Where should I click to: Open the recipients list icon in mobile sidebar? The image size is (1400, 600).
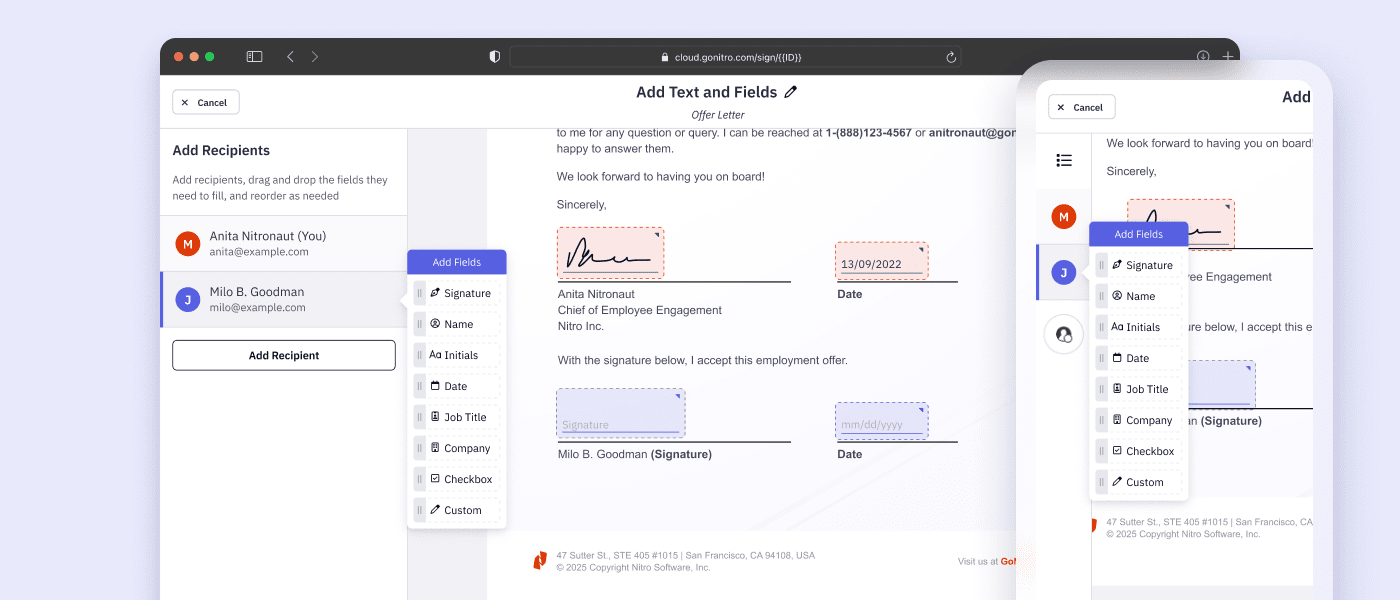point(1063,158)
